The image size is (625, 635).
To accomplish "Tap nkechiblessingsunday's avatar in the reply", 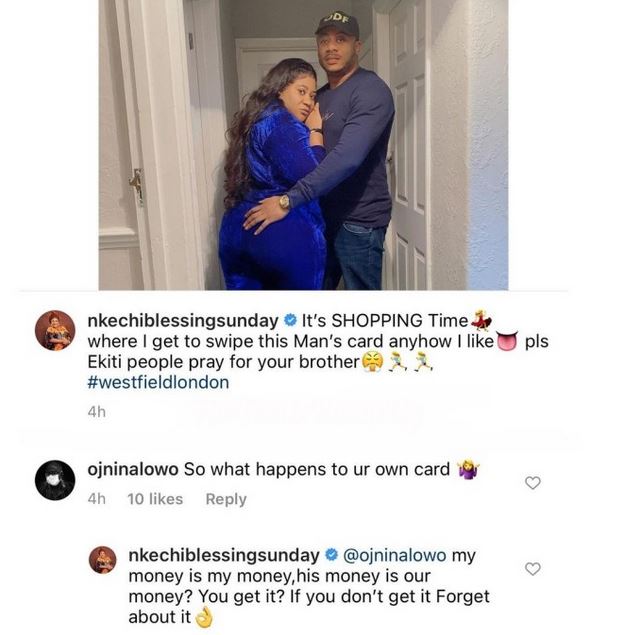I will 103,560.
